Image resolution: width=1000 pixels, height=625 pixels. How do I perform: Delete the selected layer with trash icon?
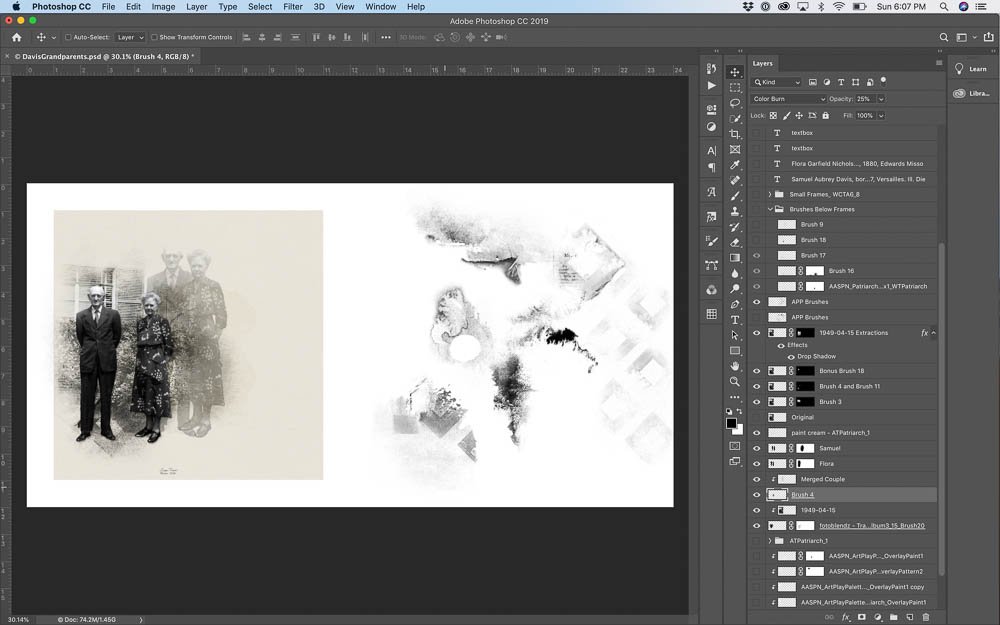925,617
